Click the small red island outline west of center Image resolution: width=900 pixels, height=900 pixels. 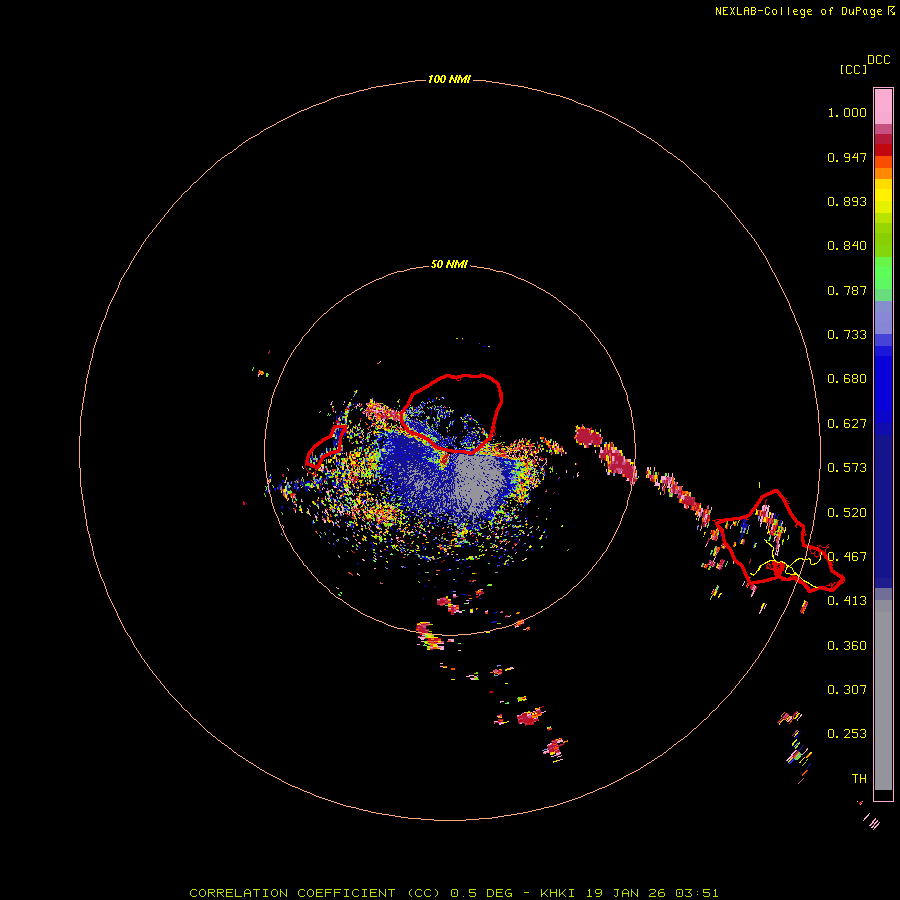[325, 447]
